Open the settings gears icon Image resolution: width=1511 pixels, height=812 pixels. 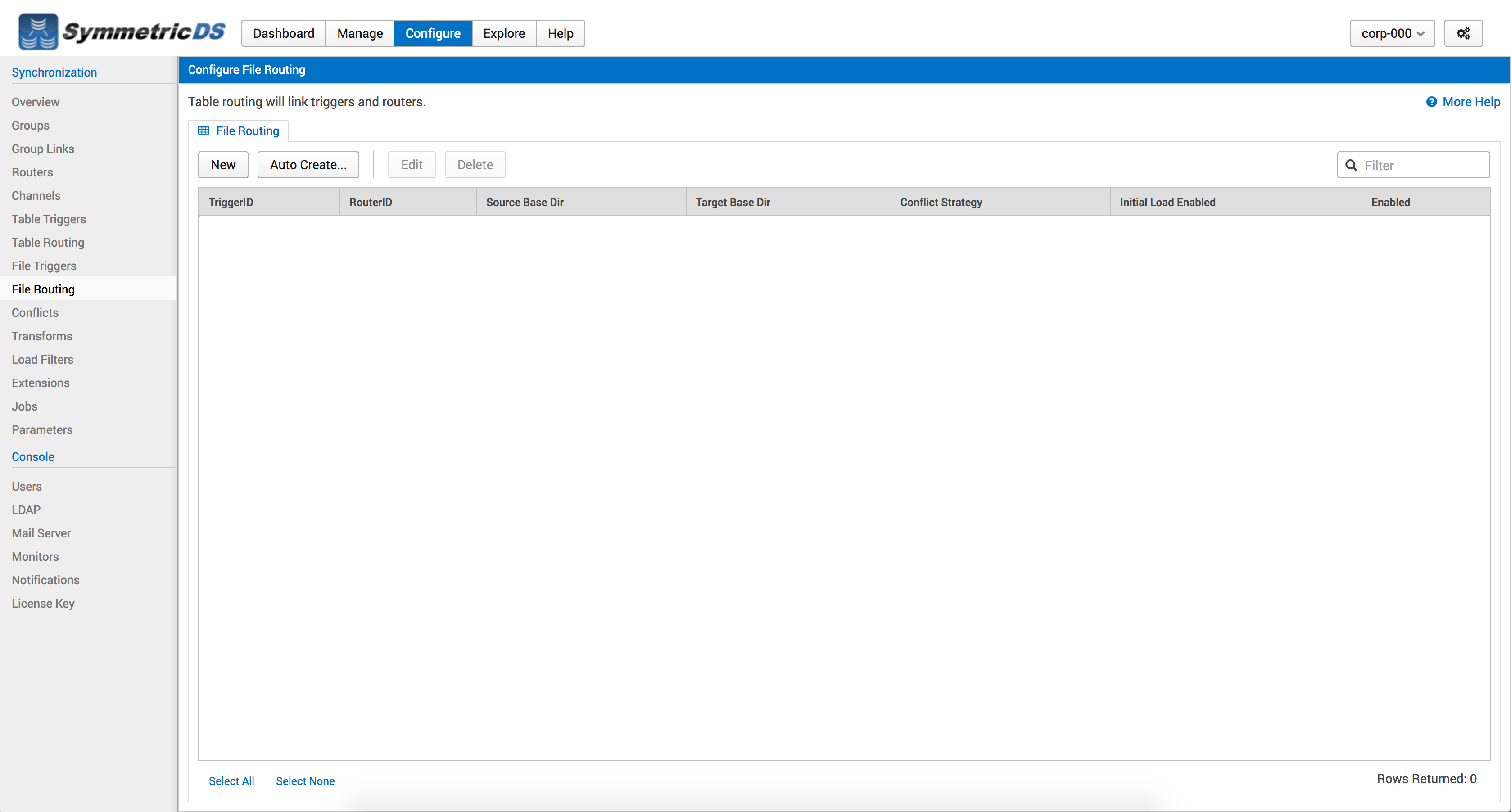click(1463, 33)
